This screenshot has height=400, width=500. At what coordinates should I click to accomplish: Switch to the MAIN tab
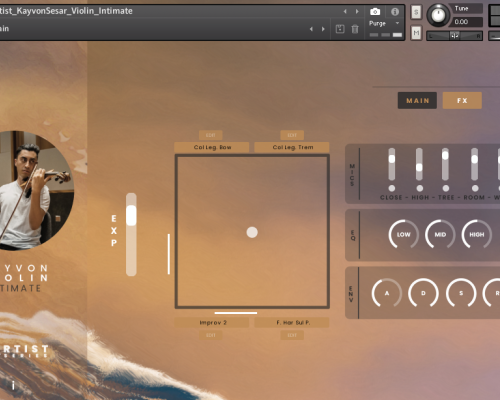417,100
